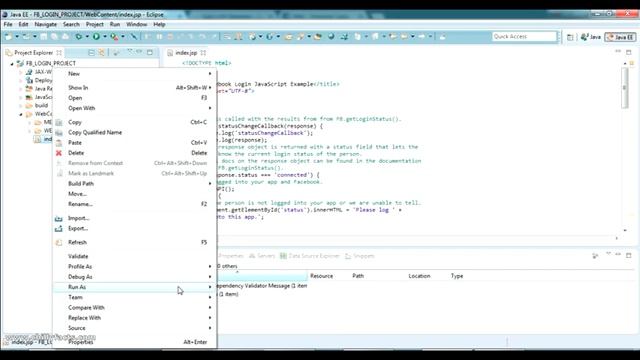The width and height of the screenshot is (640, 360).
Task: Click the Debug bug toolbar icon
Action: (78, 37)
